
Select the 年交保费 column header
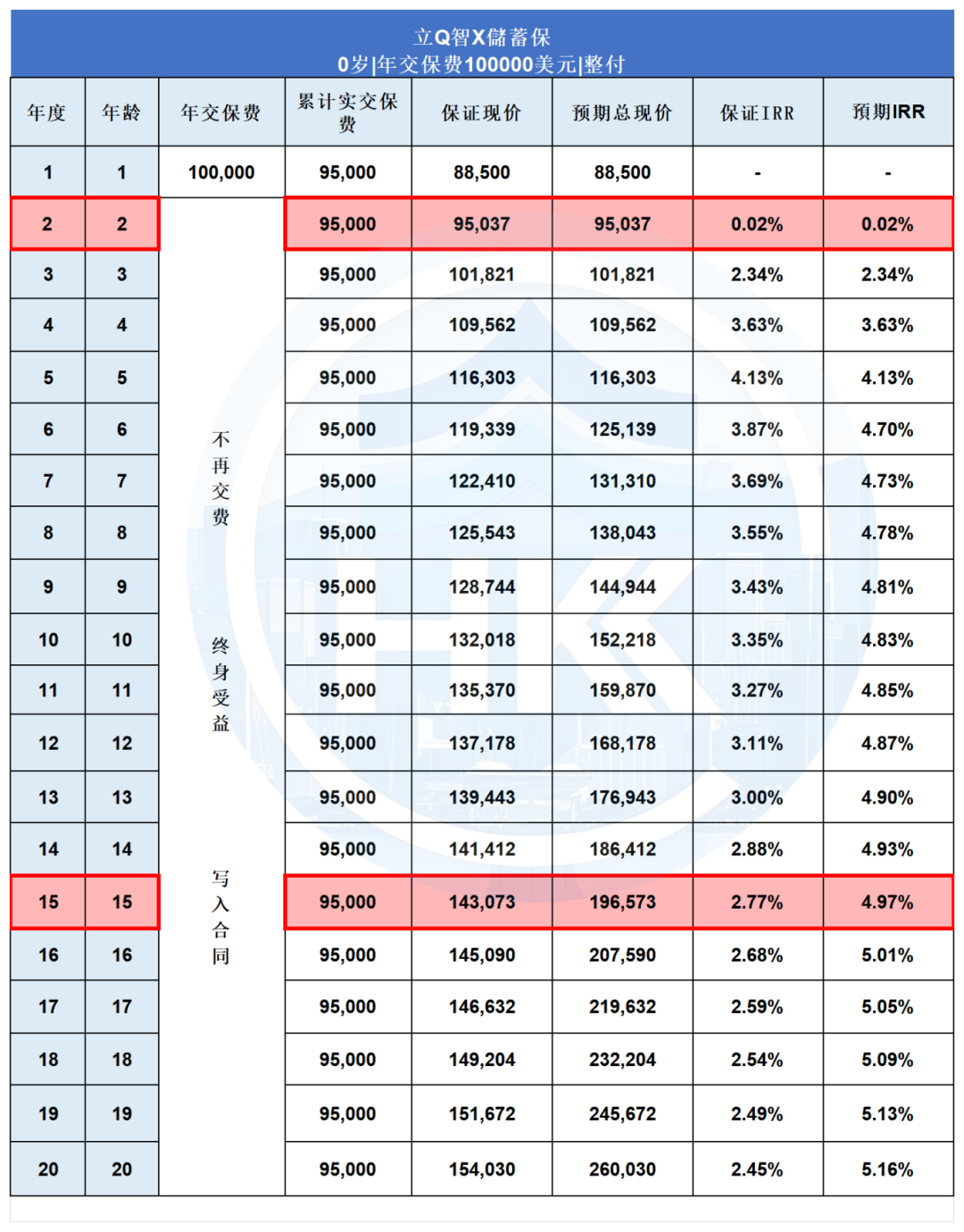tap(221, 112)
